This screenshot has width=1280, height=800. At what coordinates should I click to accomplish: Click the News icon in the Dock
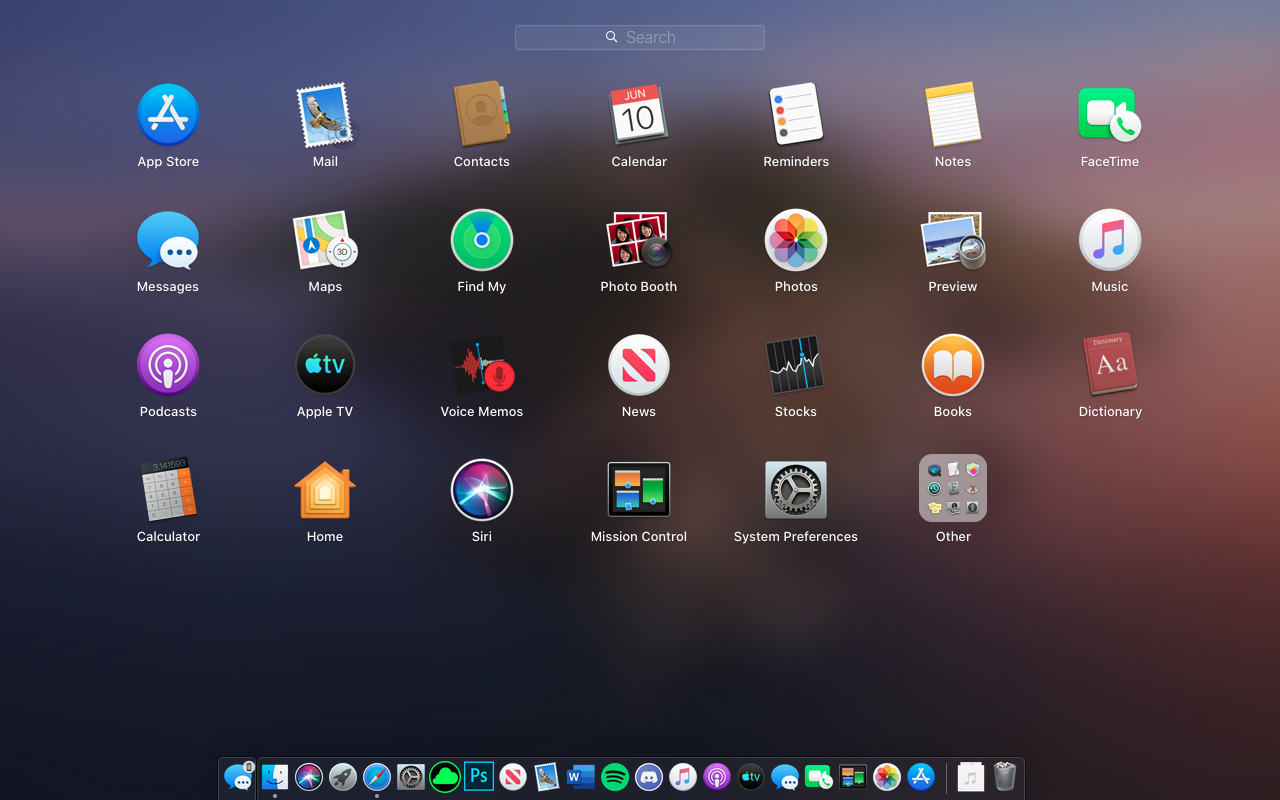(x=513, y=776)
